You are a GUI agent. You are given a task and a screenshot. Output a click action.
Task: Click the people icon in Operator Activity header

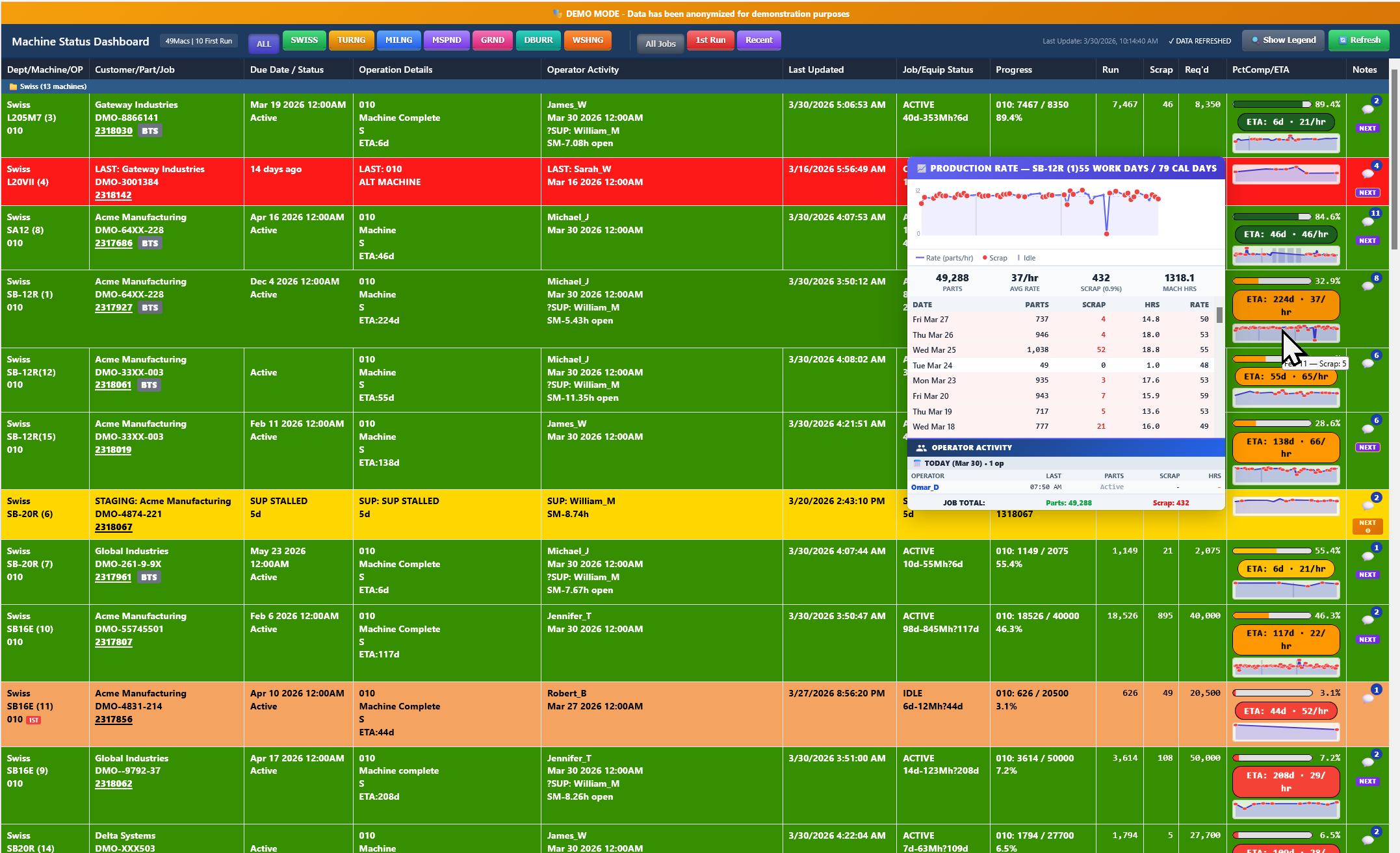tap(921, 448)
